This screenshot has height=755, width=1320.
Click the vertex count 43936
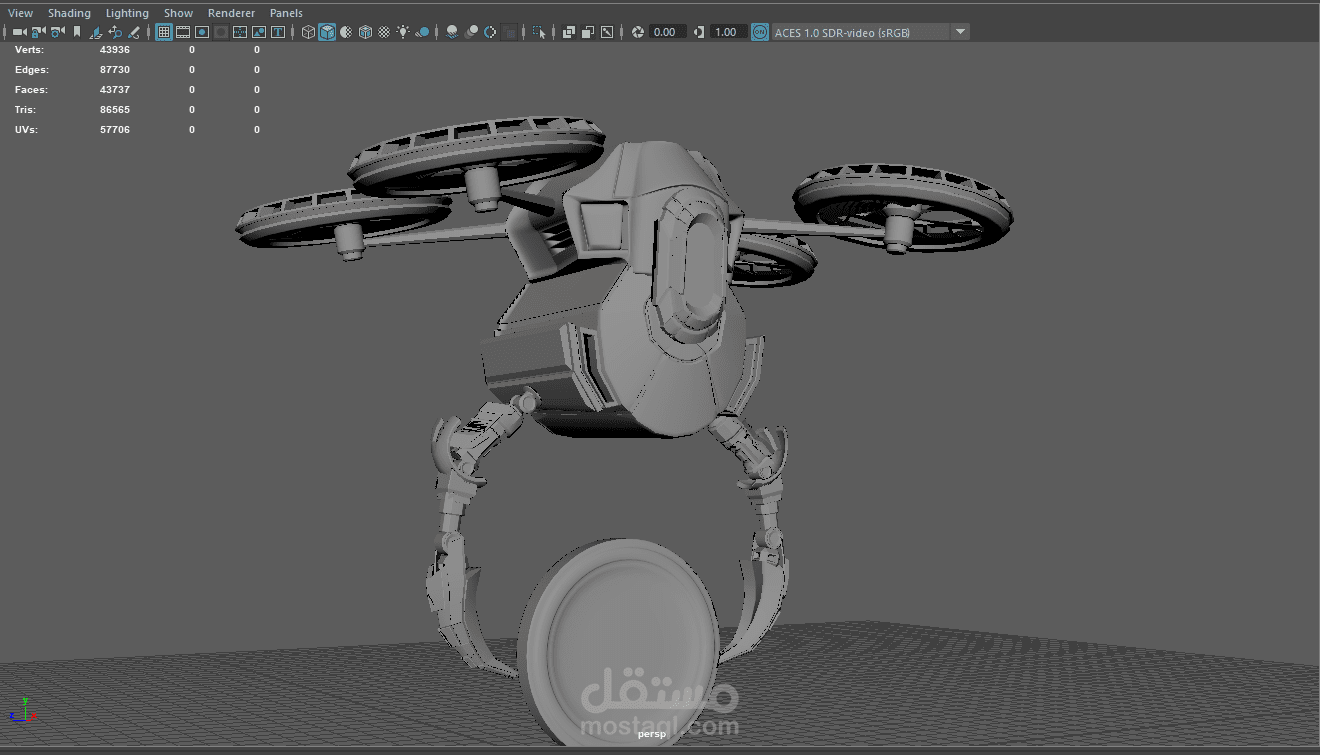pos(115,50)
